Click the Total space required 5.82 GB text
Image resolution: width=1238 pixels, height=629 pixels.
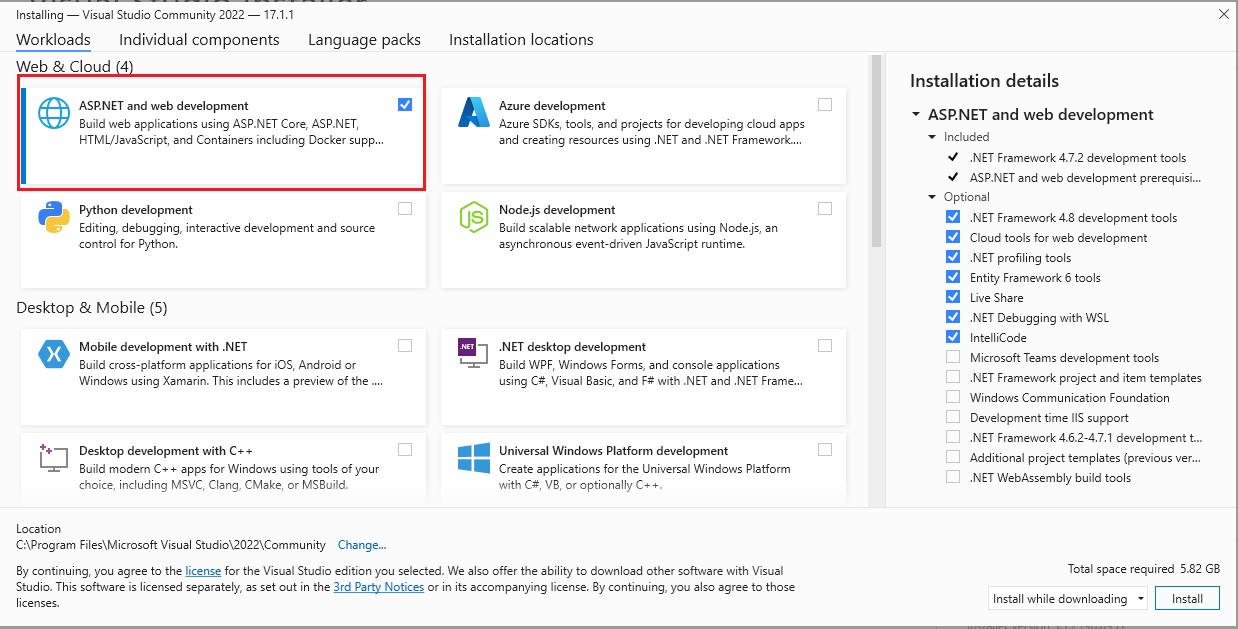tap(1144, 569)
